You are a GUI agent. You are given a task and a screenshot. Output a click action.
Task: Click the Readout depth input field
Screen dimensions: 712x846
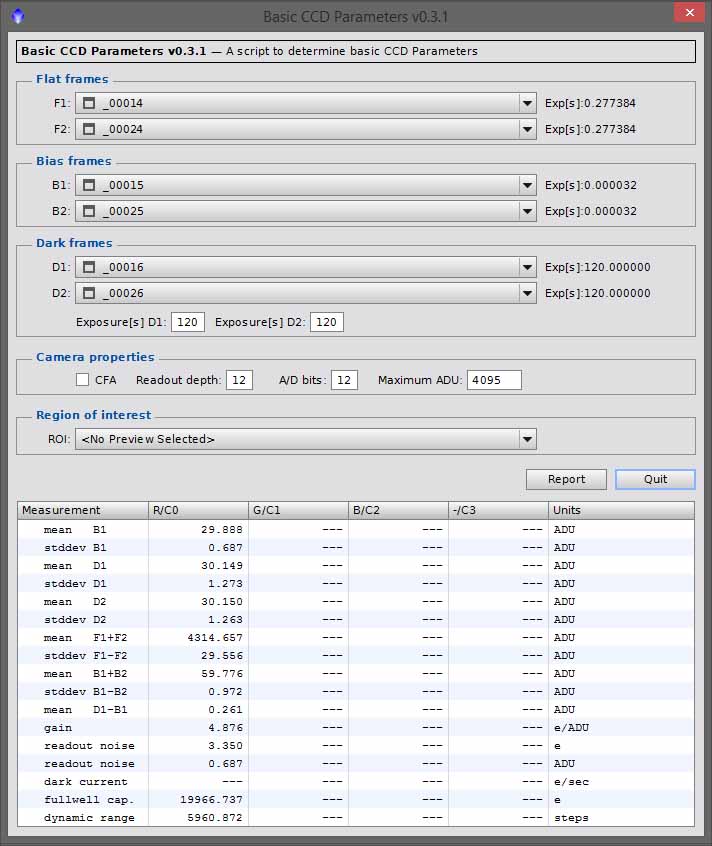click(x=238, y=380)
